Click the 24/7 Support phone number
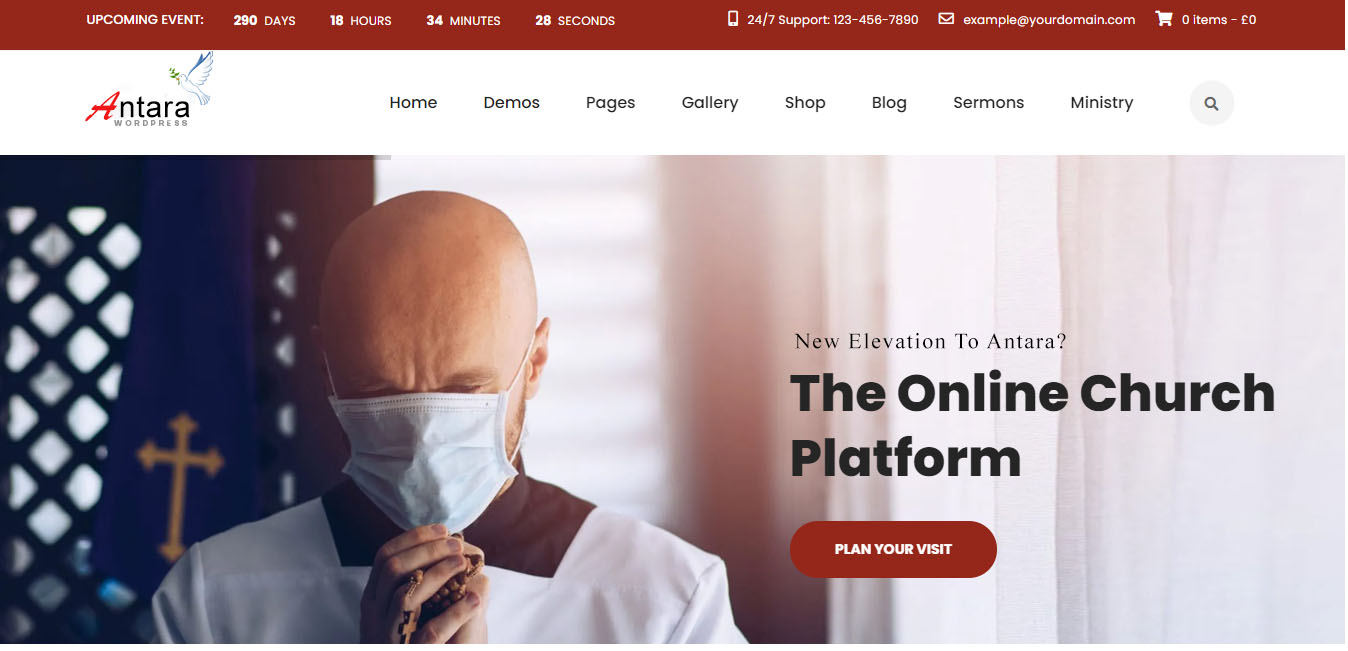This screenshot has height=651, width=1348. pos(833,19)
